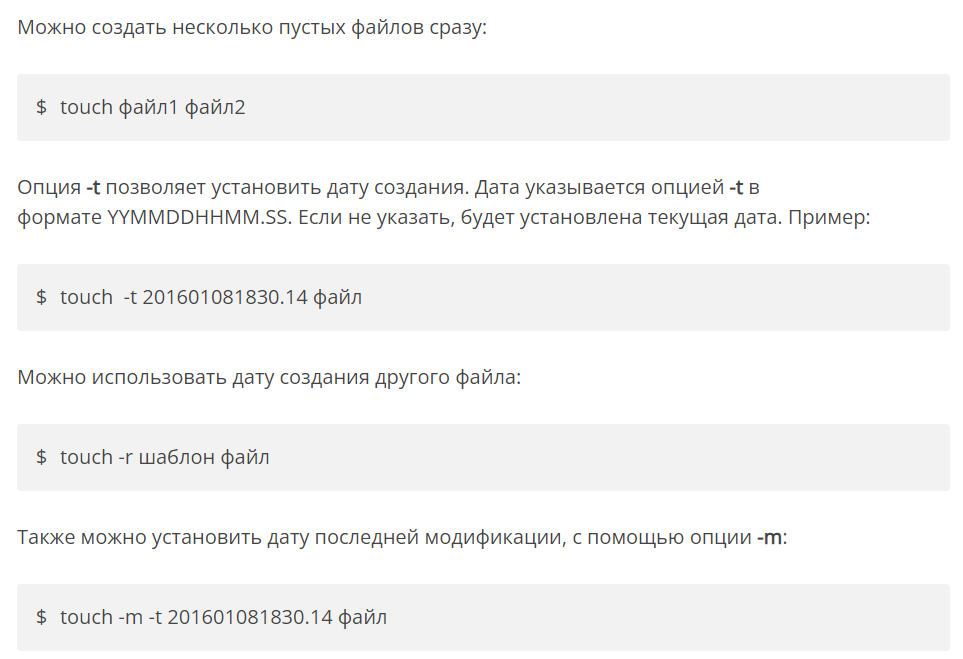This screenshot has width=963, height=659.
Task: Click the YYMMDDHHMM.SS format text
Action: pyautogui.click(x=200, y=217)
